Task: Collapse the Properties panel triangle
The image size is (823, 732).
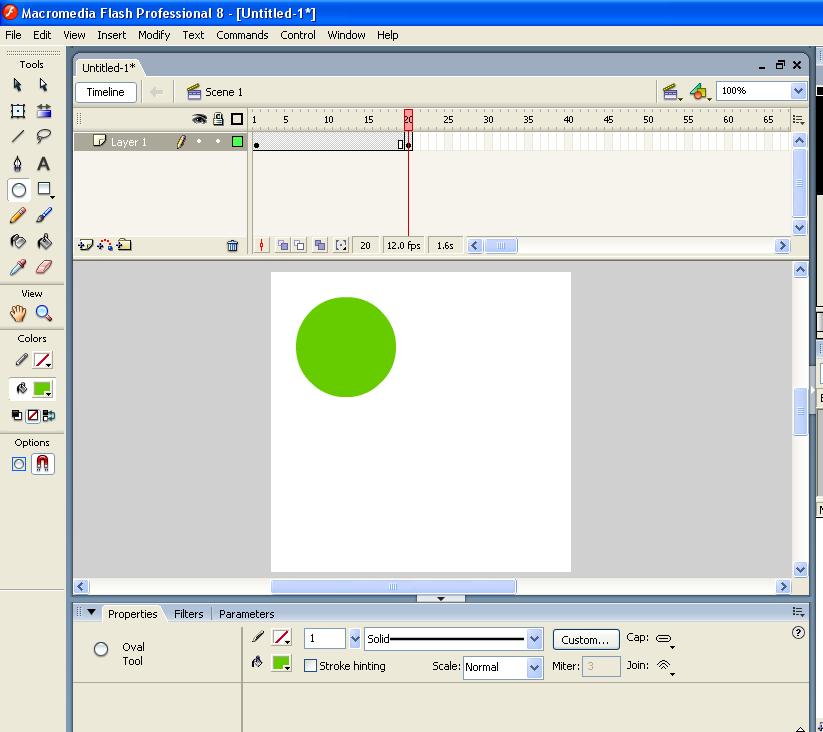Action: 91,612
